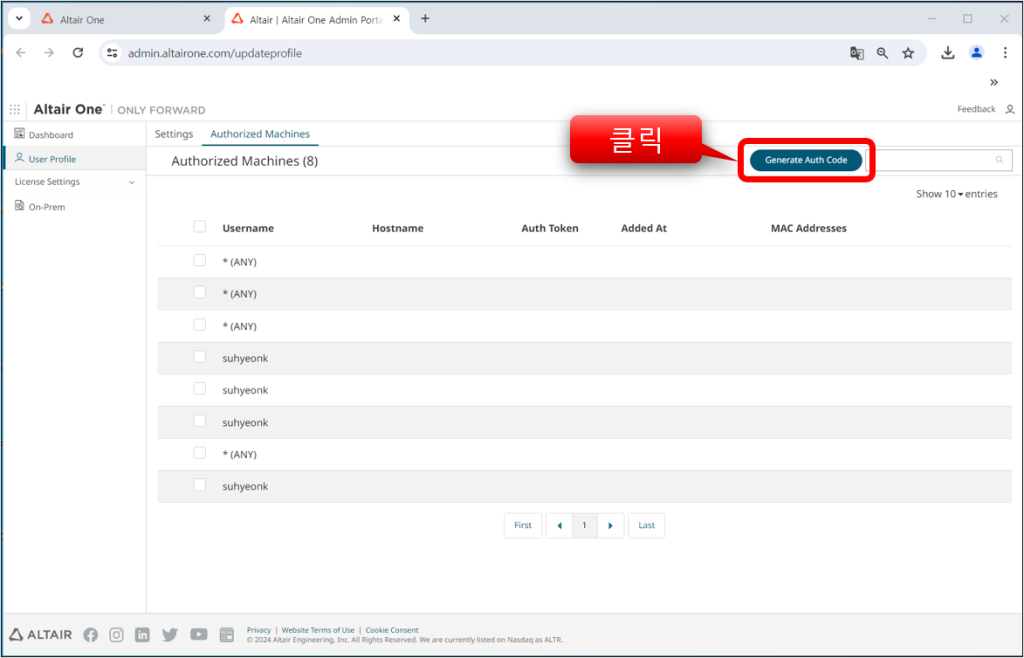Click the On-Prem building icon
1024x658 pixels.
(x=20, y=206)
